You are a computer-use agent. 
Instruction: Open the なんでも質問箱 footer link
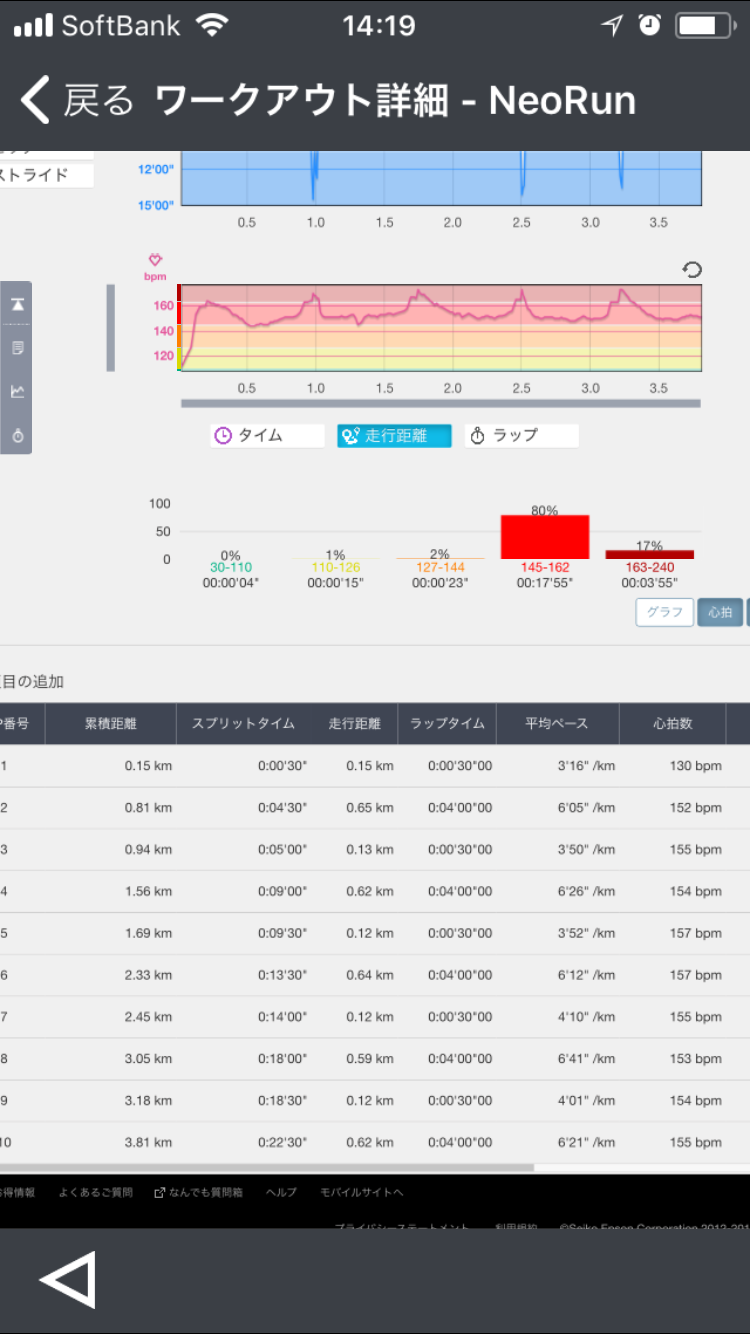[x=198, y=1192]
